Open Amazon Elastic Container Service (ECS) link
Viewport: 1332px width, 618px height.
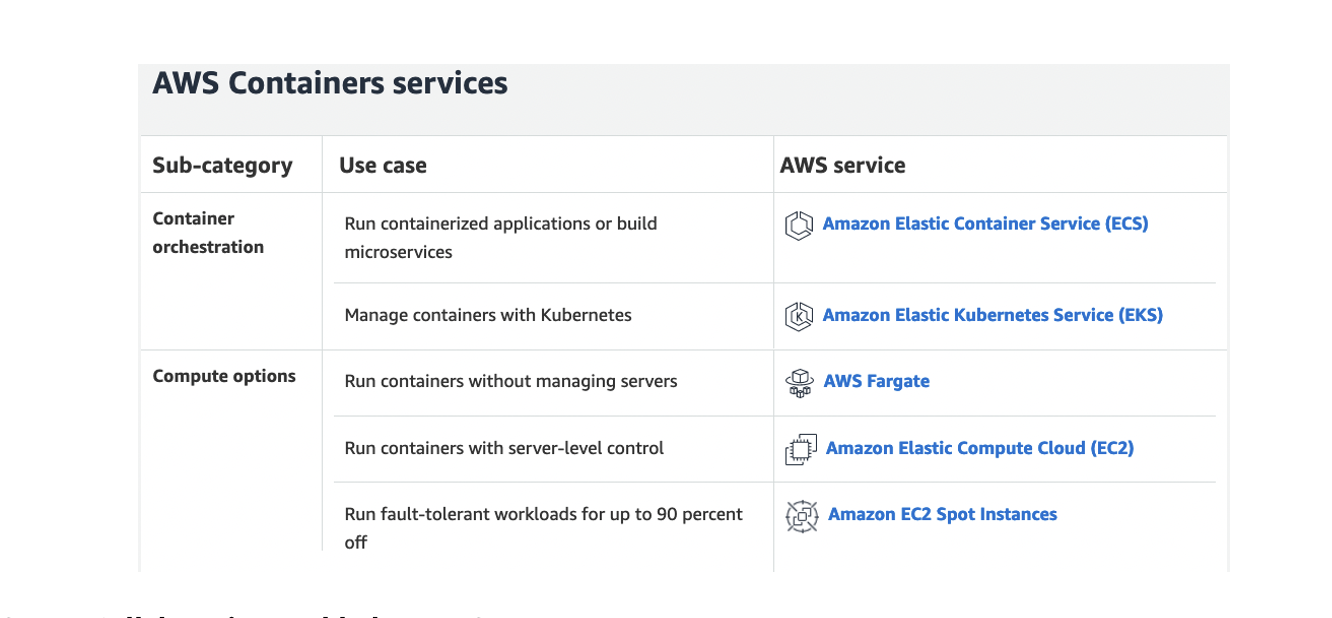(985, 224)
